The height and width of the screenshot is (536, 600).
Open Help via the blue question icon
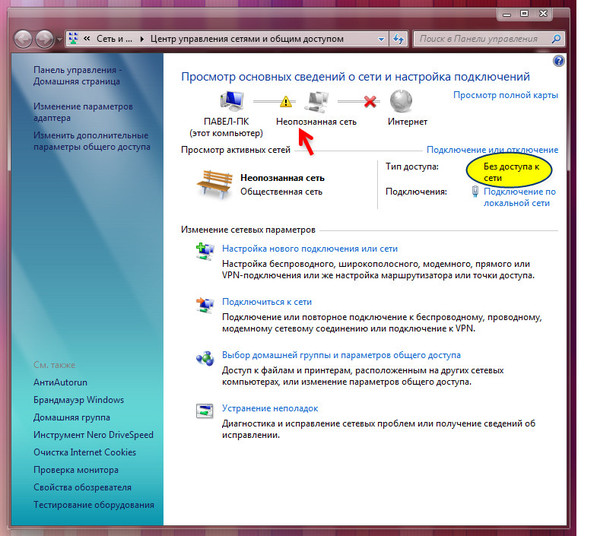[558, 61]
